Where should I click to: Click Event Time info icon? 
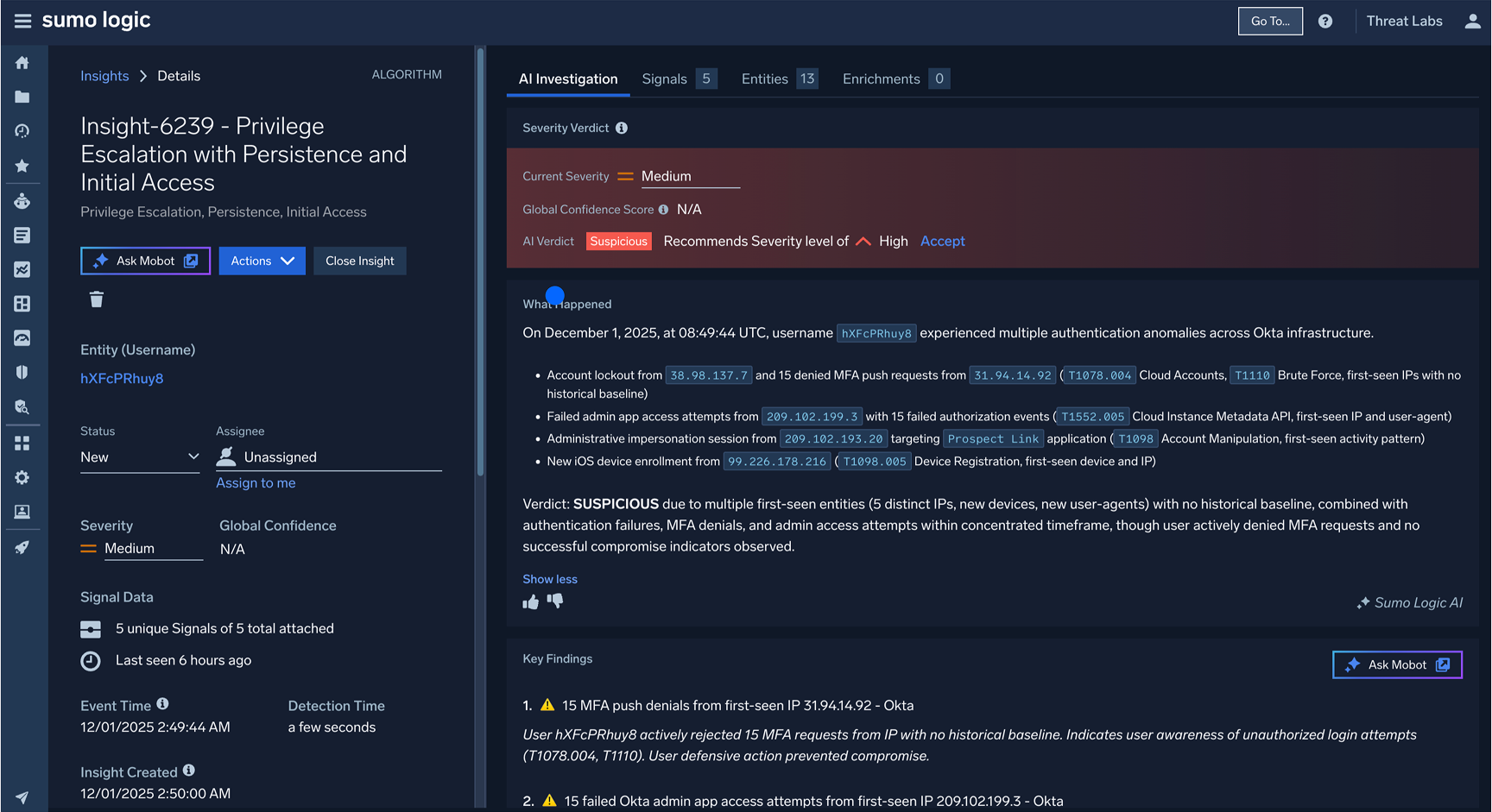coord(162,704)
